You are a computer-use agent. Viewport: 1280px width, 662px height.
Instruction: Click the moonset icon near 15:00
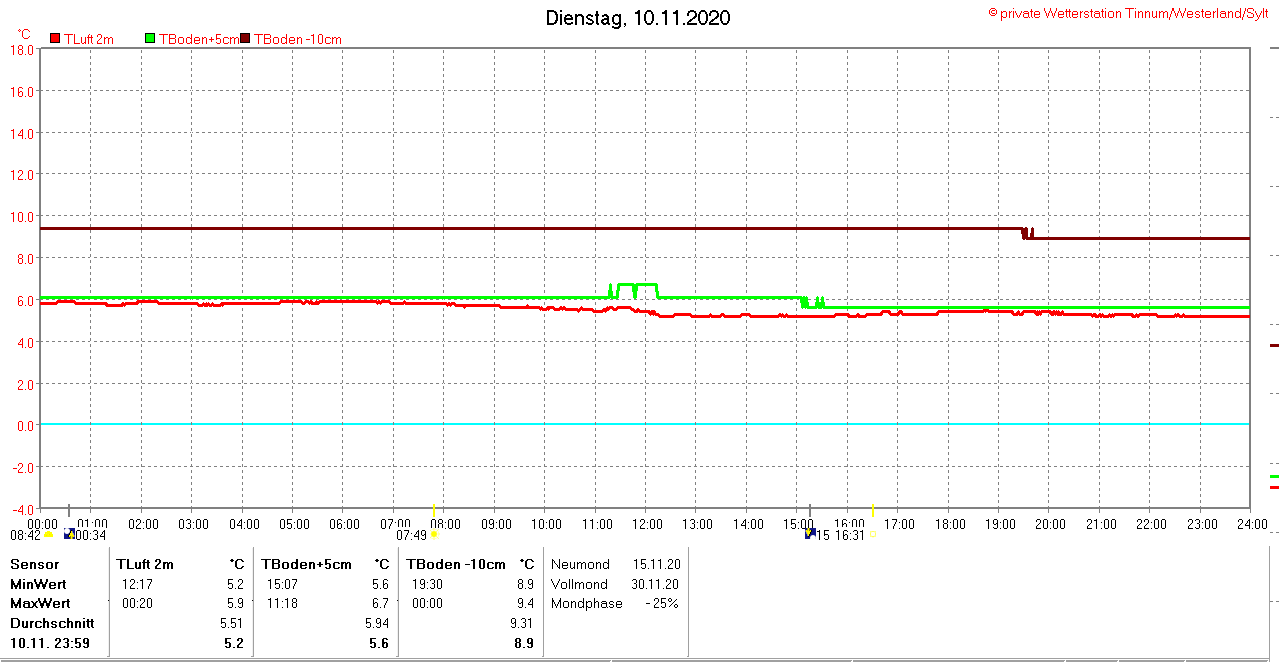(x=810, y=534)
